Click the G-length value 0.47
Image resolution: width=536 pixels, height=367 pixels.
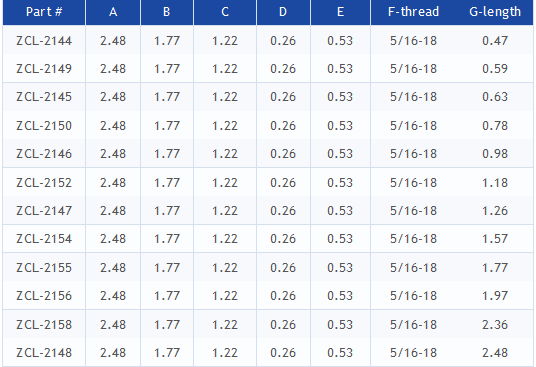495,41
